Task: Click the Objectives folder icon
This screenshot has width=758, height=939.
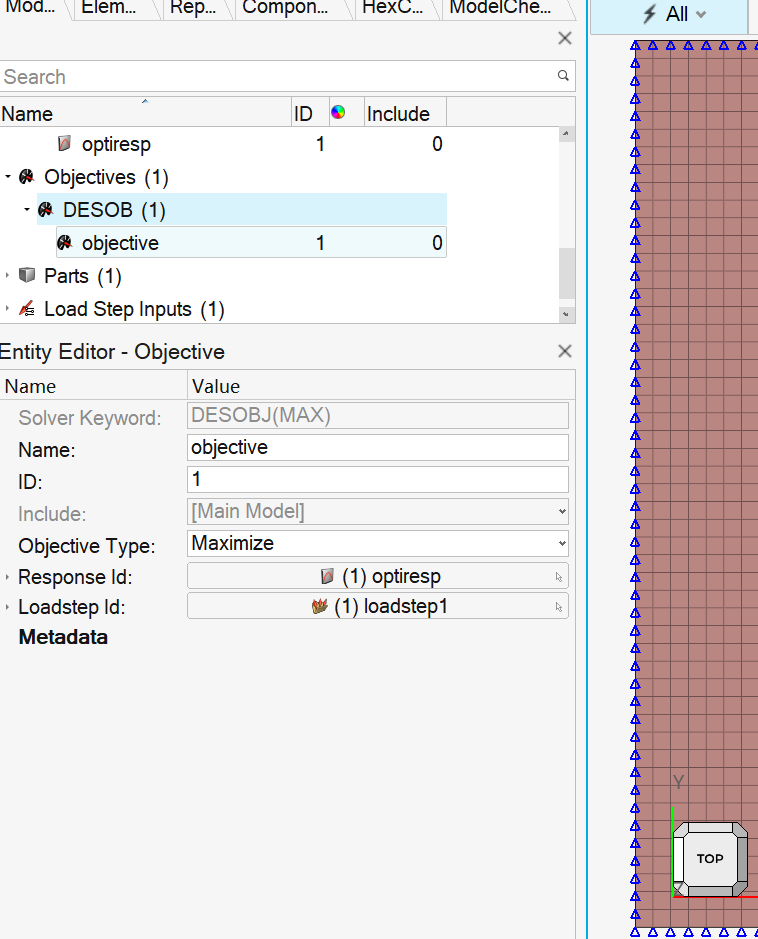Action: 27,176
